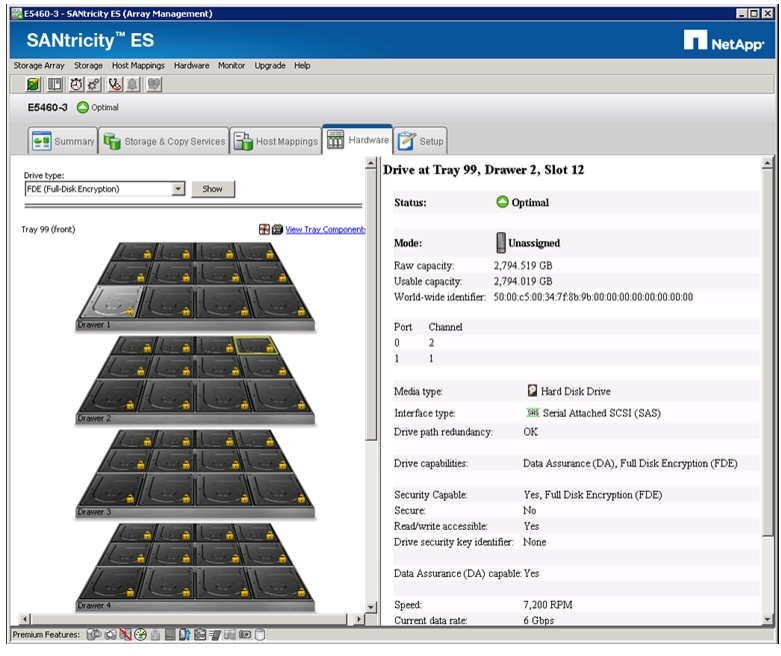Click the Drawer 3 label
The image size is (781, 656).
pos(94,512)
